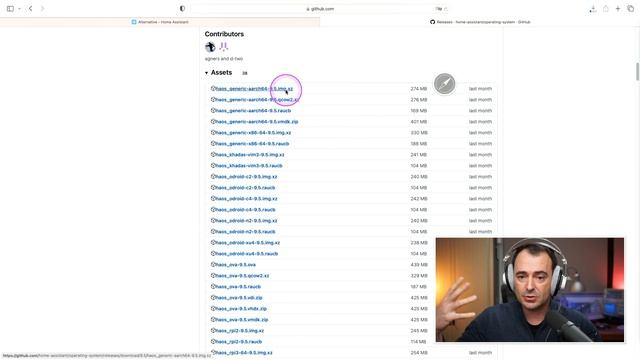Screen dimensions: 640x360
Task: Select haos_odroid-n2-9.5.img.xz file
Action: [x=246, y=221]
